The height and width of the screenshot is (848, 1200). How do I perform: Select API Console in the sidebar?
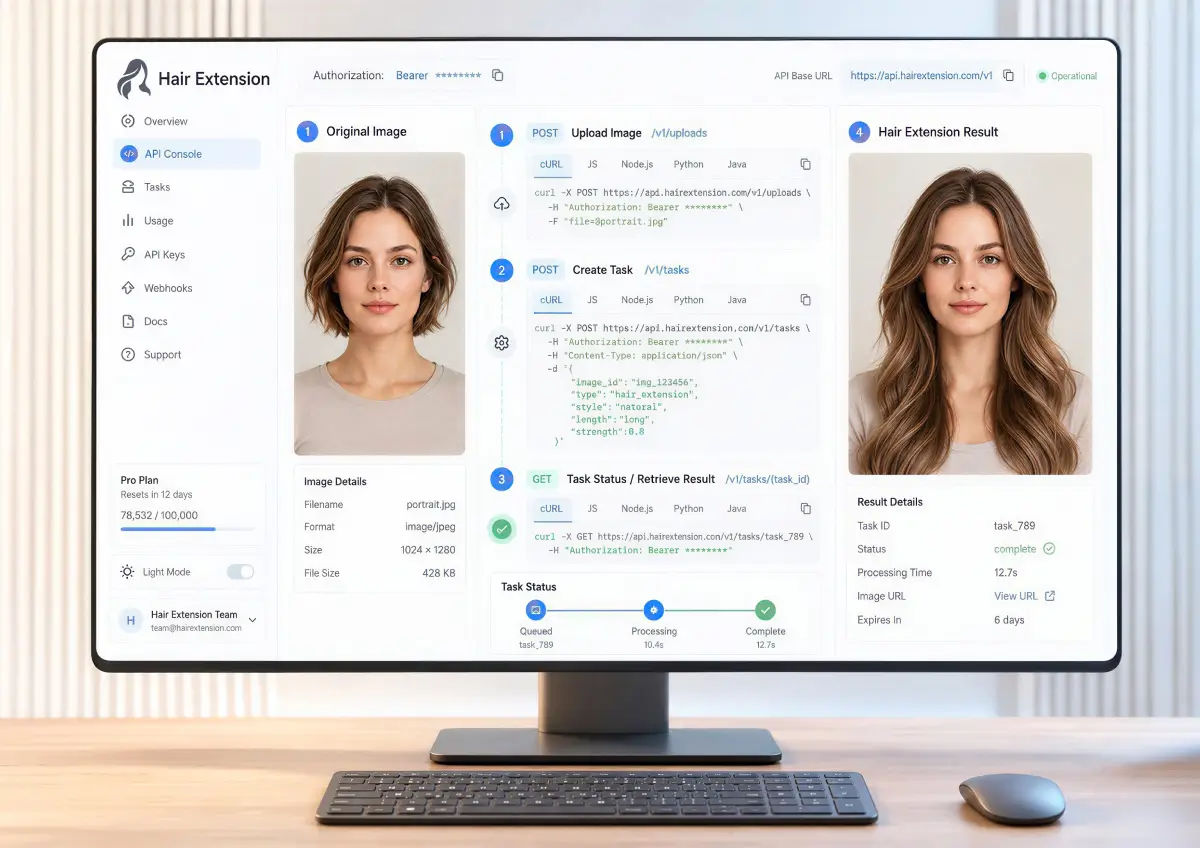coord(187,154)
